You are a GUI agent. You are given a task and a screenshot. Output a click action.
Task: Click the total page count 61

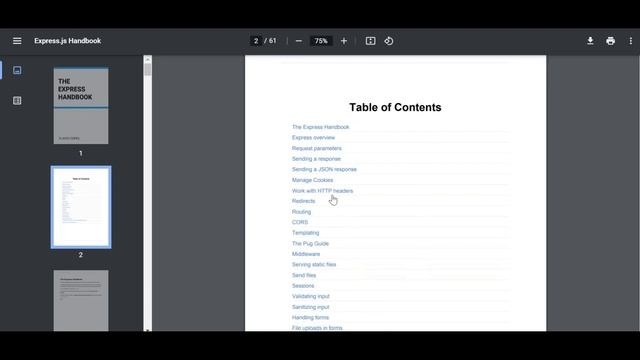[x=272, y=41]
